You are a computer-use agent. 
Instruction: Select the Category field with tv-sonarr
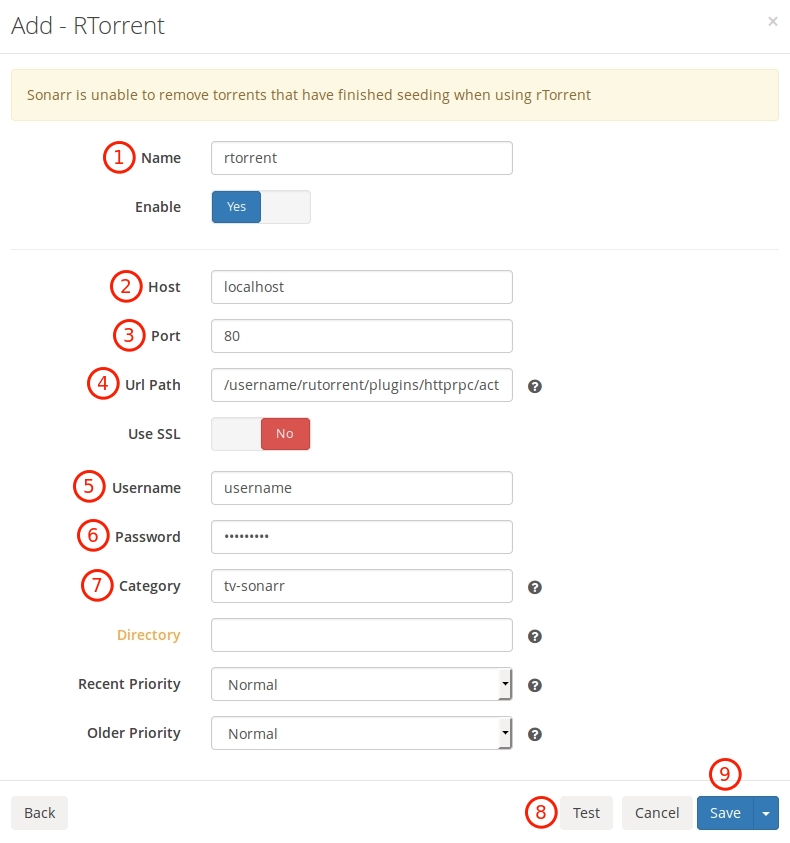(x=361, y=586)
